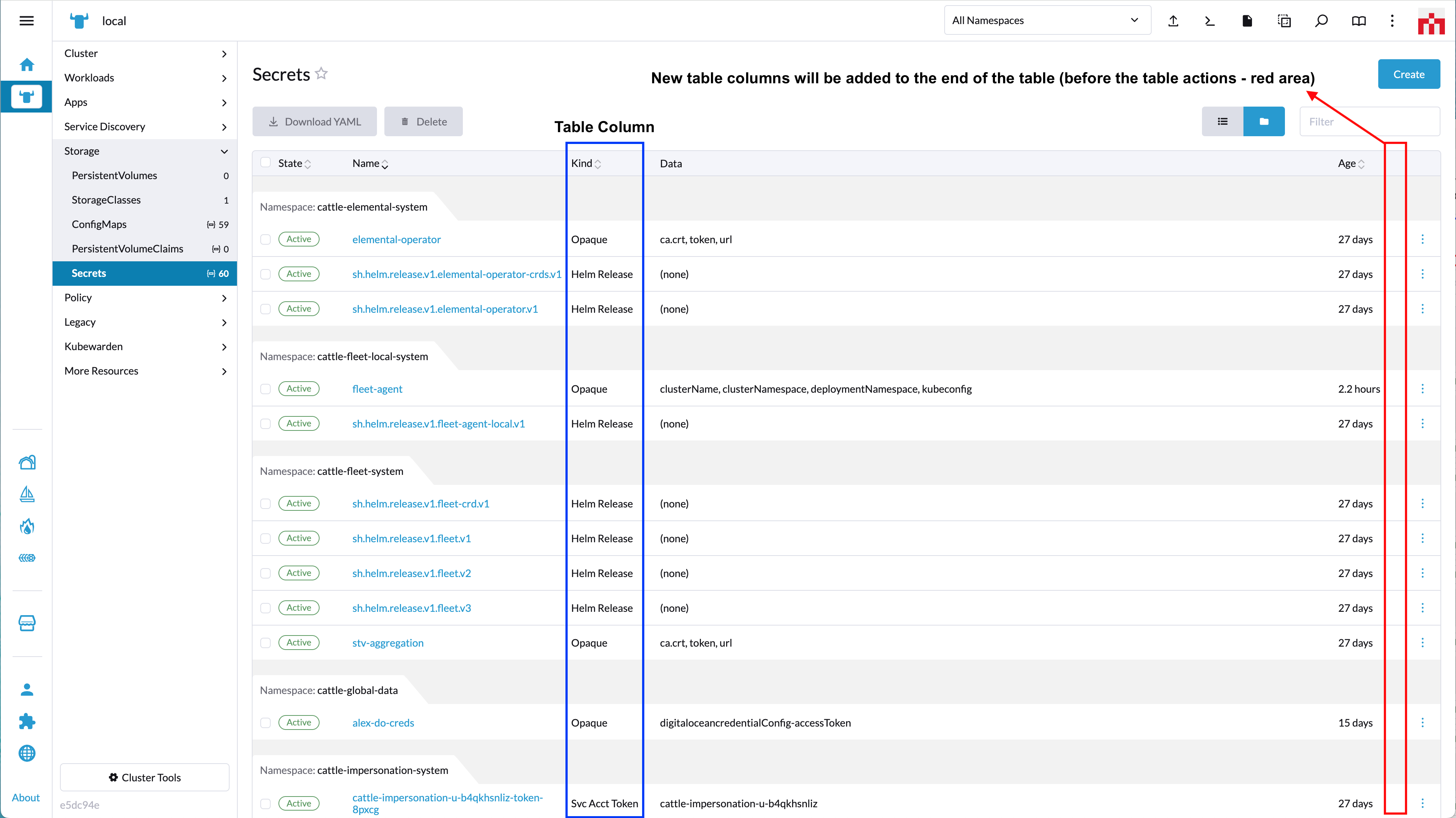1456x818 pixels.
Task: Open the sailboat icon in sidebar
Action: click(27, 494)
